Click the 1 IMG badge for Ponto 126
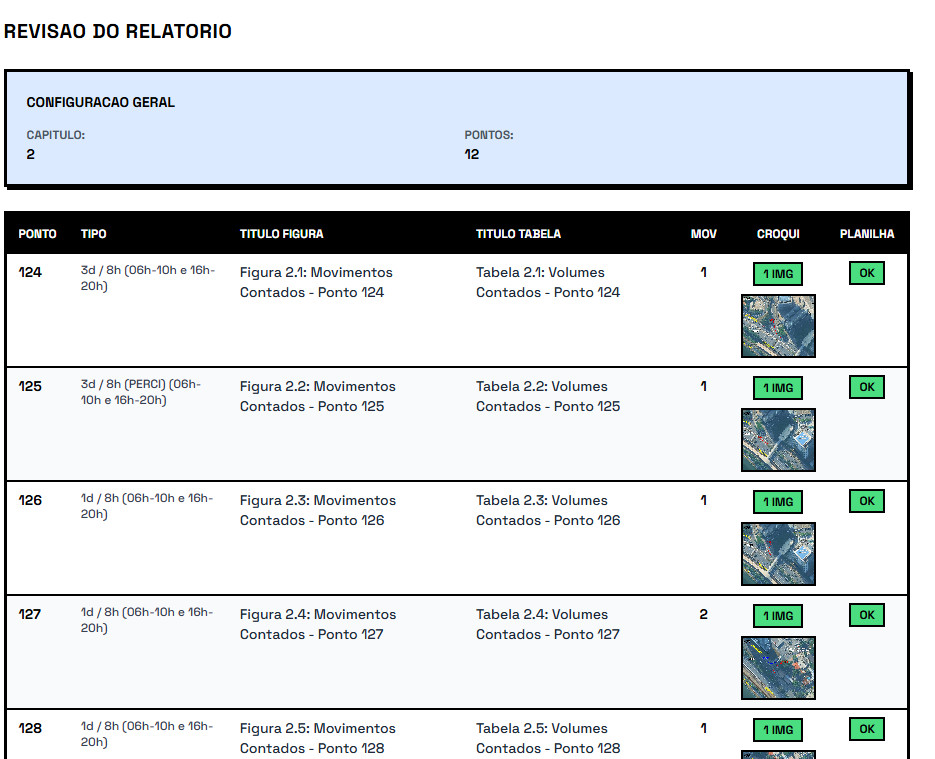 point(778,501)
